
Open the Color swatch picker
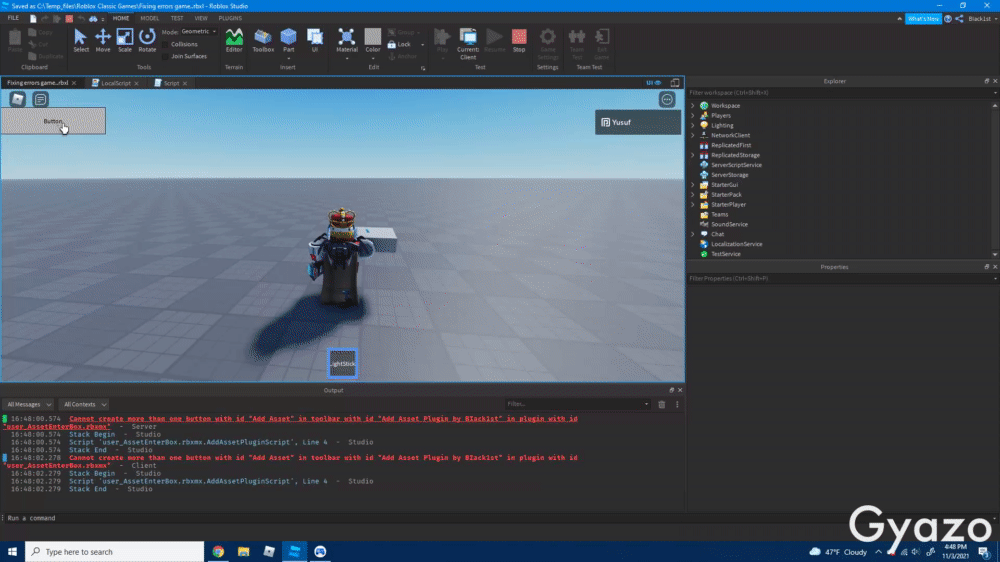[x=372, y=40]
